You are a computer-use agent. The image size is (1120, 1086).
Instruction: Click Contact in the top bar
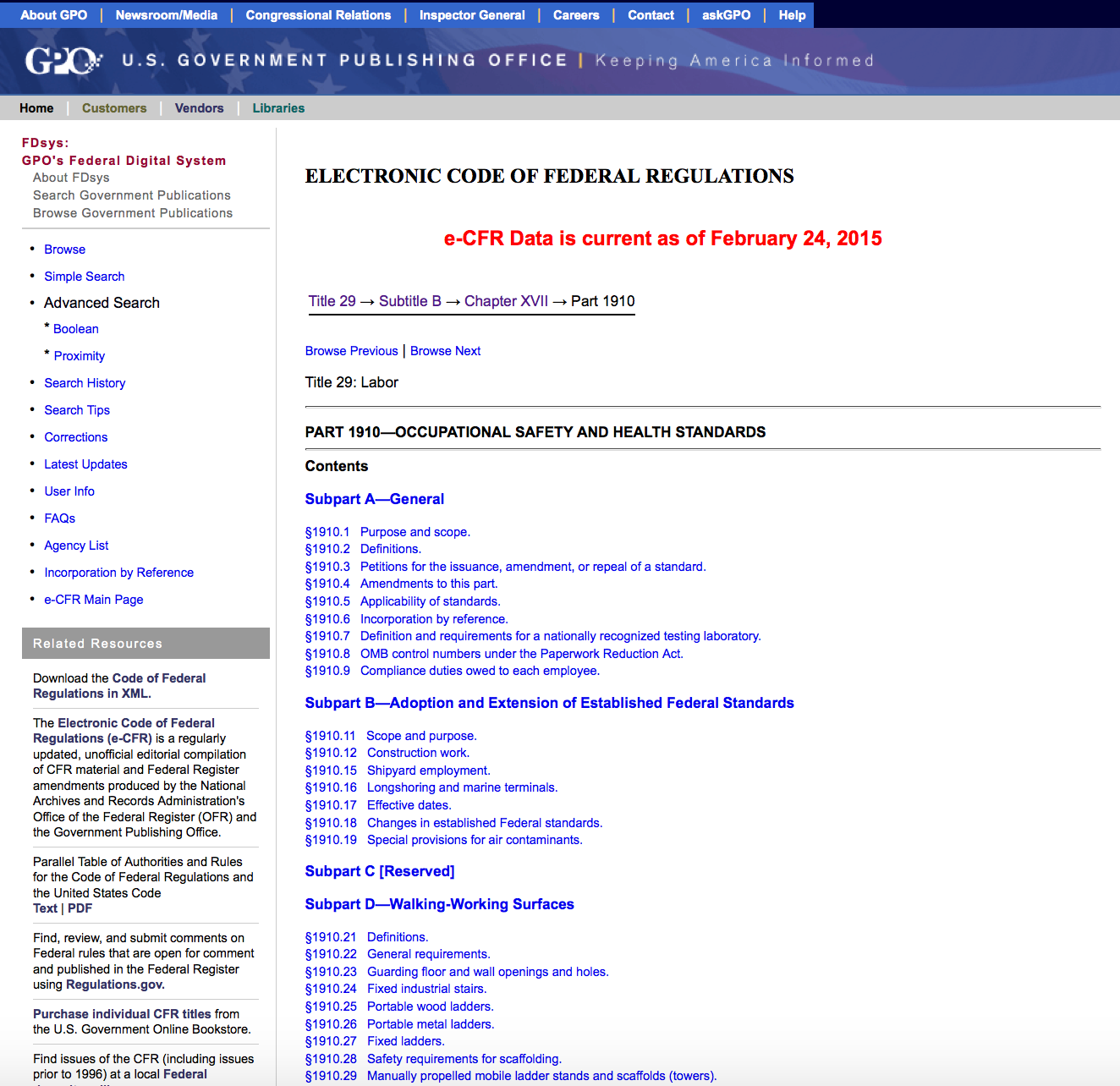[x=651, y=15]
